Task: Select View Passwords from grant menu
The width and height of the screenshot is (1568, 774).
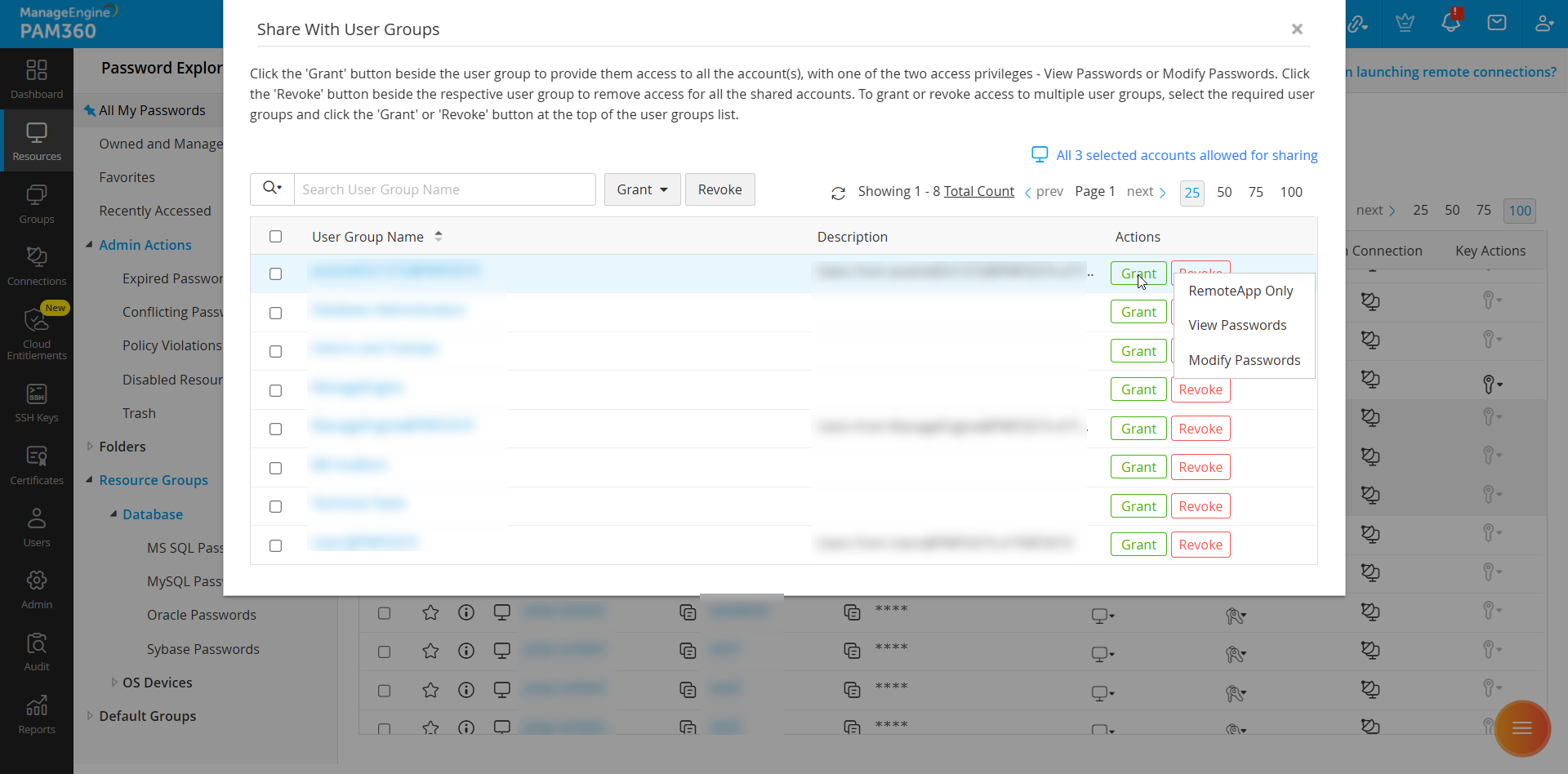Action: [x=1237, y=325]
